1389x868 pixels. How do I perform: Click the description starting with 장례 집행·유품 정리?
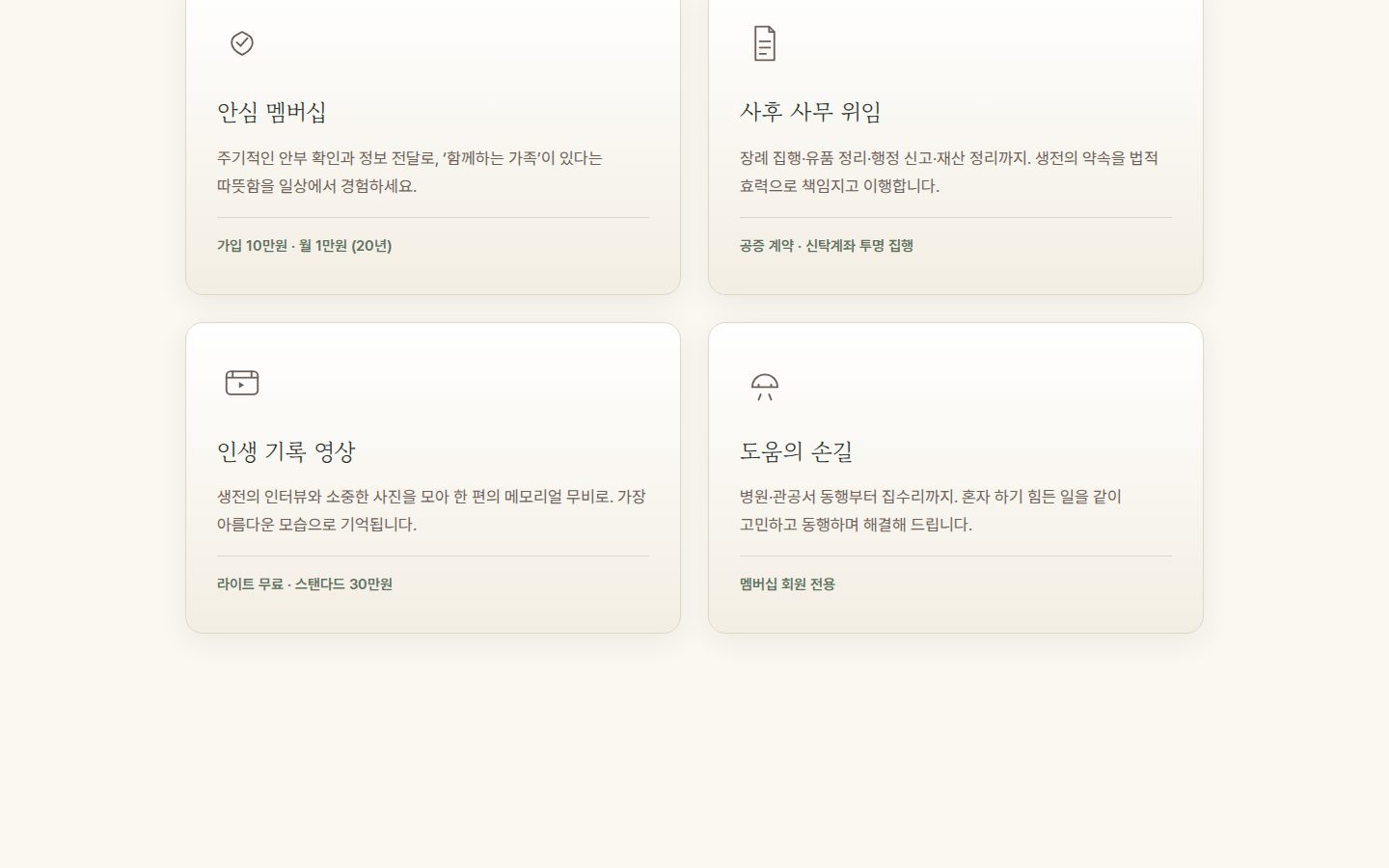[x=949, y=172]
